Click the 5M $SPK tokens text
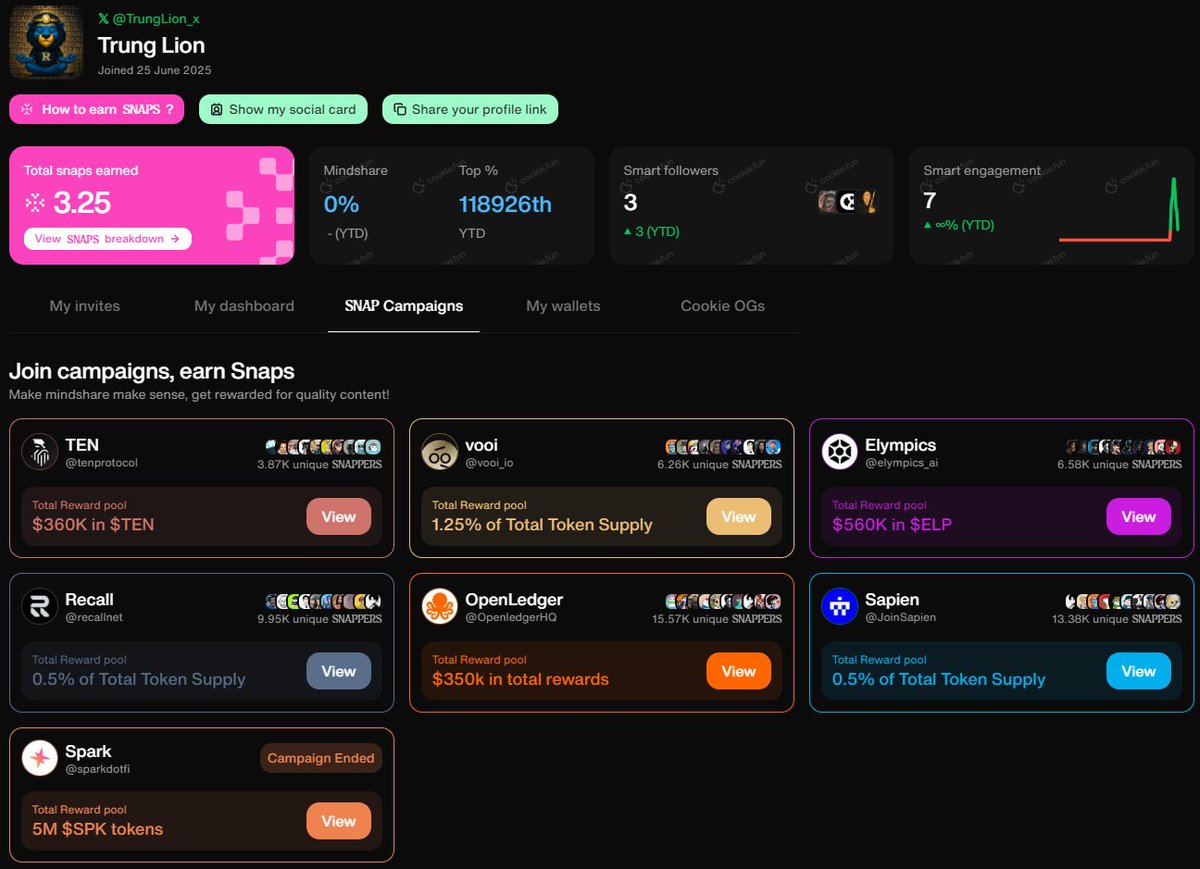The height and width of the screenshot is (869, 1200). (x=97, y=829)
